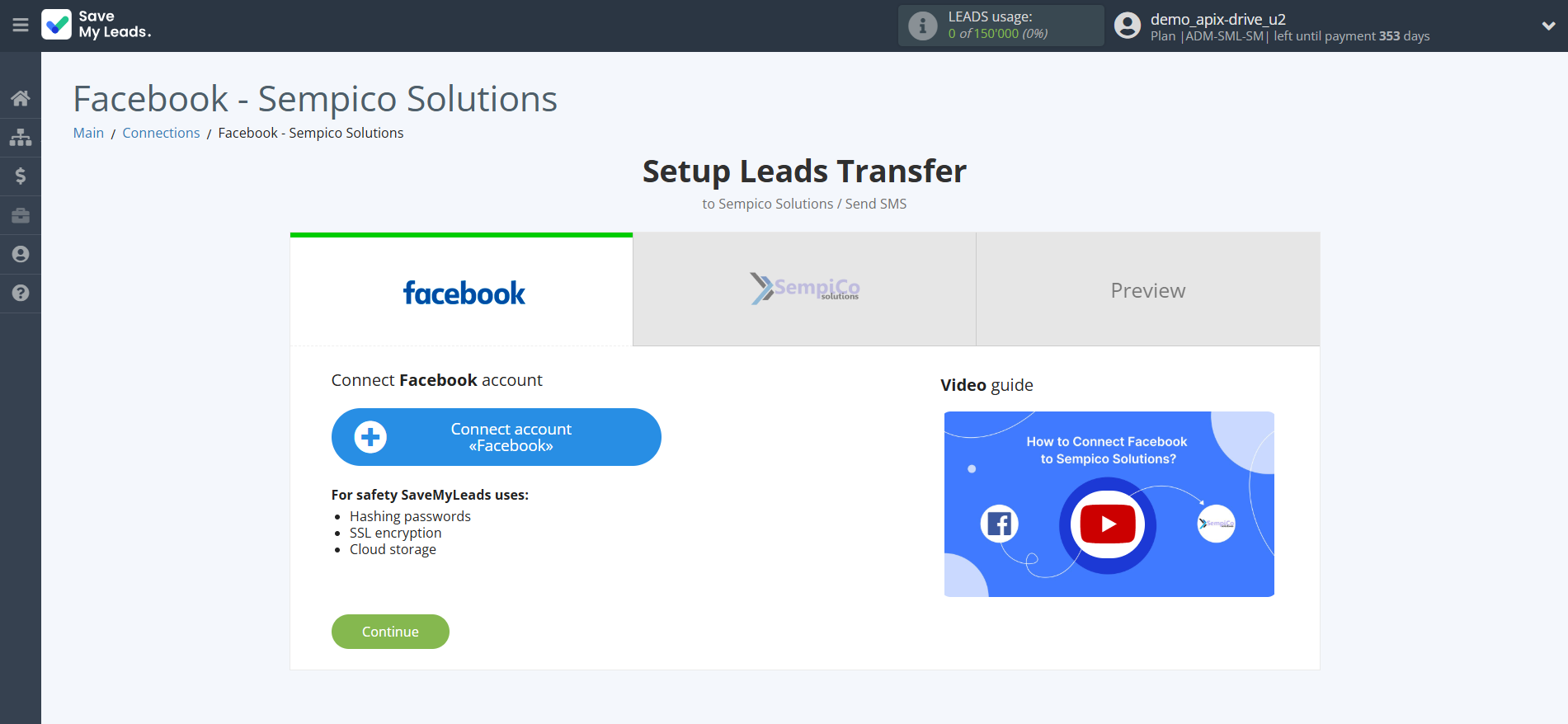Expand the account dropdown chevron

coord(1548,26)
